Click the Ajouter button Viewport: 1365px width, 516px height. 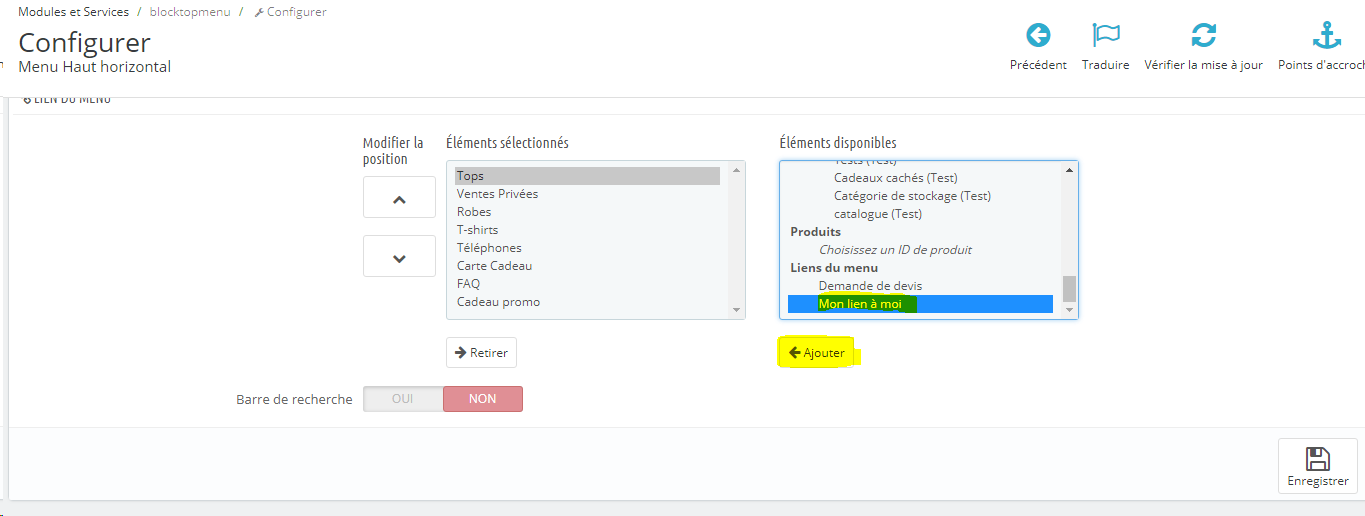[x=816, y=353]
